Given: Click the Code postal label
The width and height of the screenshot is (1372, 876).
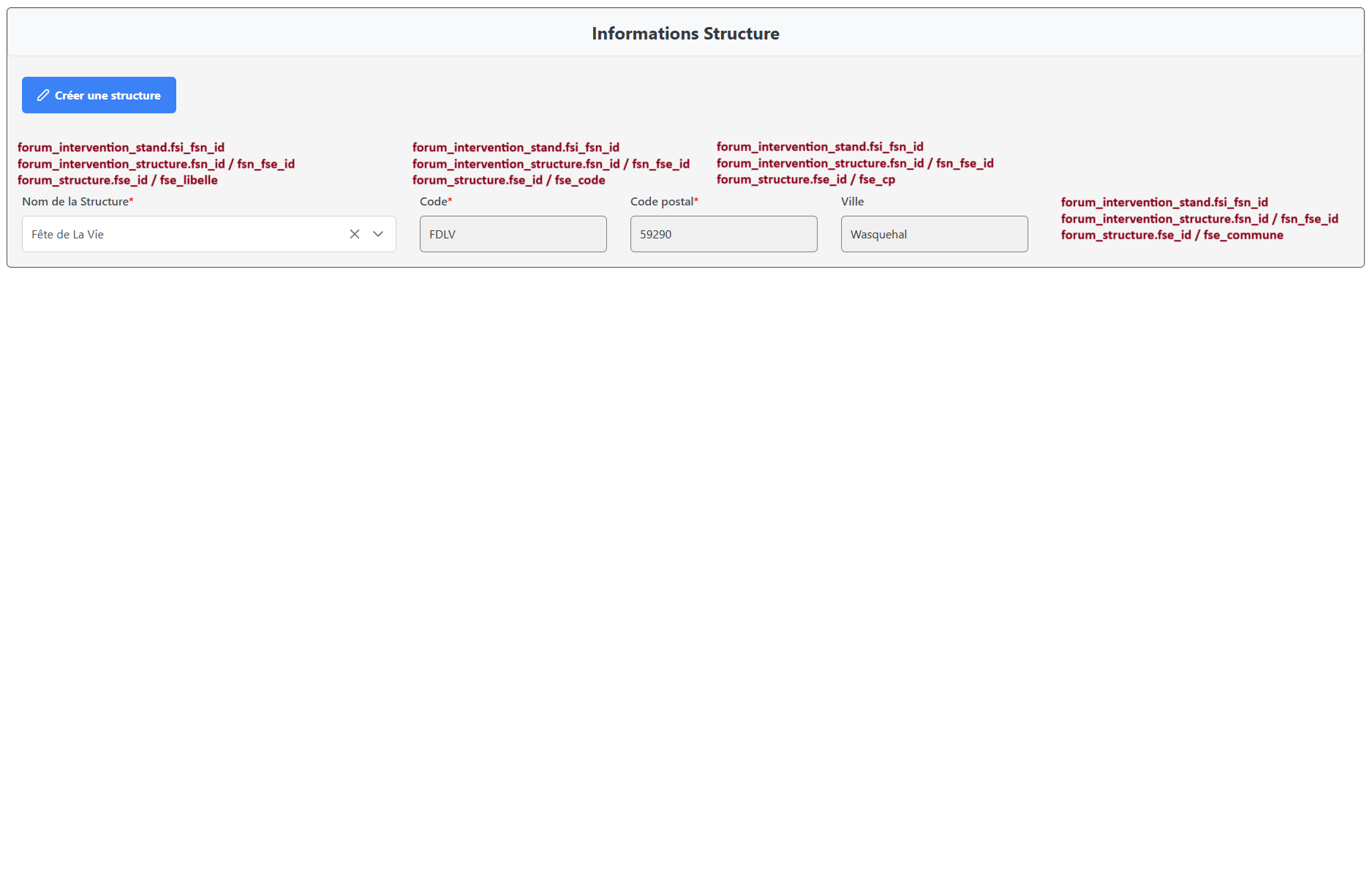Looking at the screenshot, I should (661, 202).
